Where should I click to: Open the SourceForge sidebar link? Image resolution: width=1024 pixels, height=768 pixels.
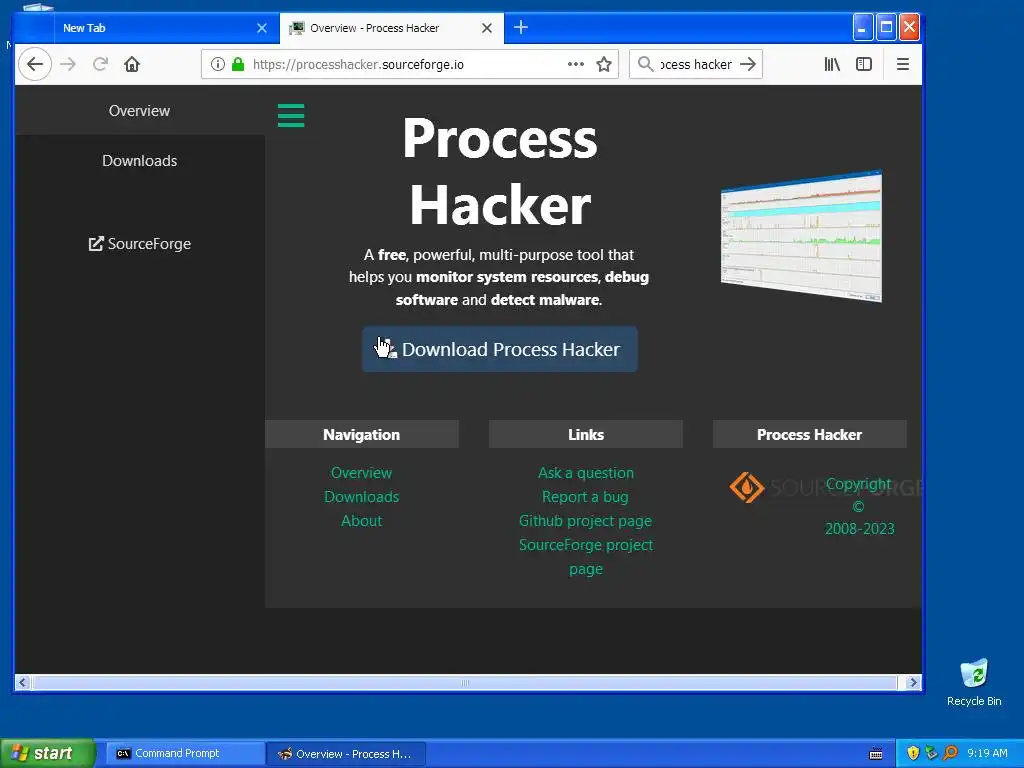tap(139, 244)
